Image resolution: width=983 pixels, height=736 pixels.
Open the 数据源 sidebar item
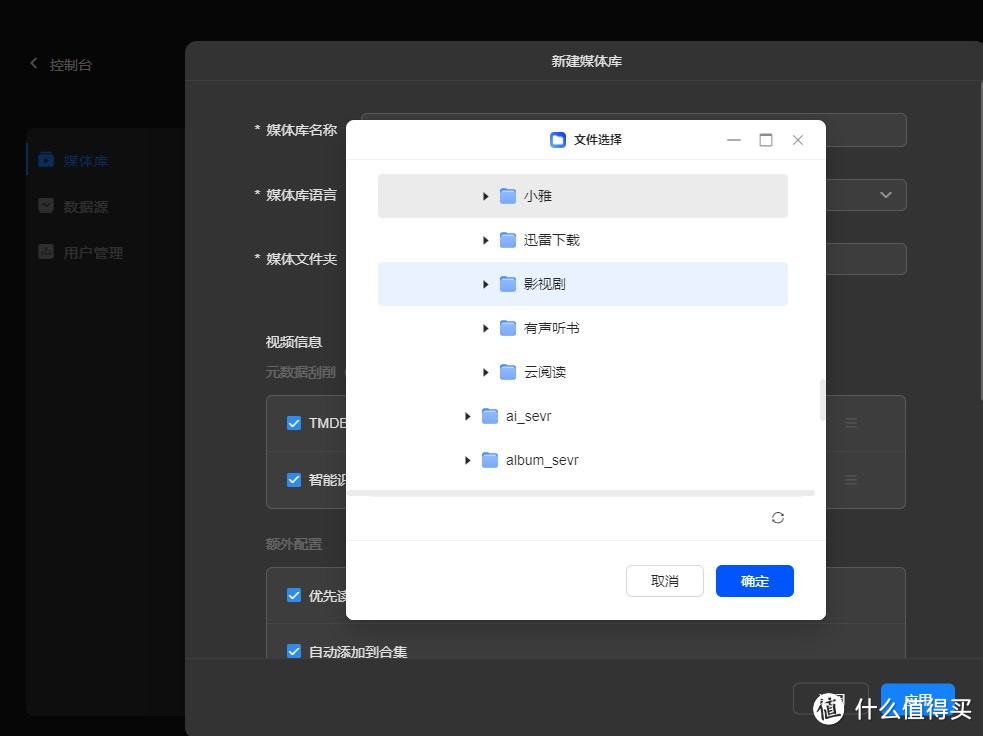coord(104,206)
